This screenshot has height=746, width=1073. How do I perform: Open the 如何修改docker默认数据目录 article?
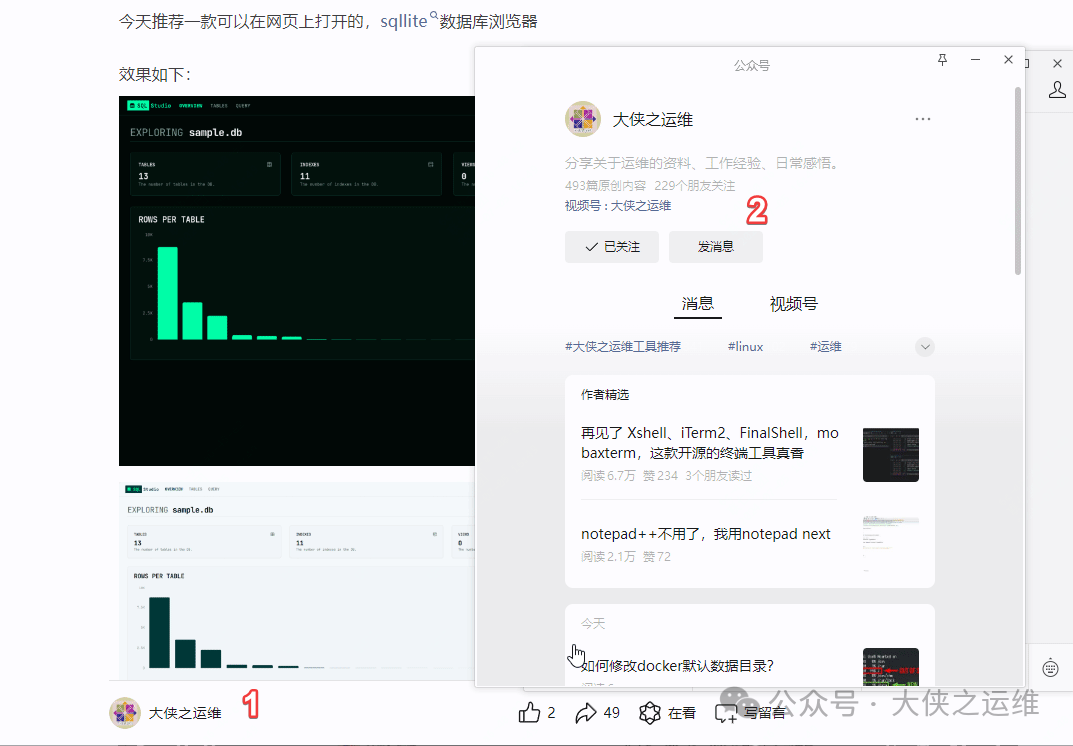tap(677, 666)
